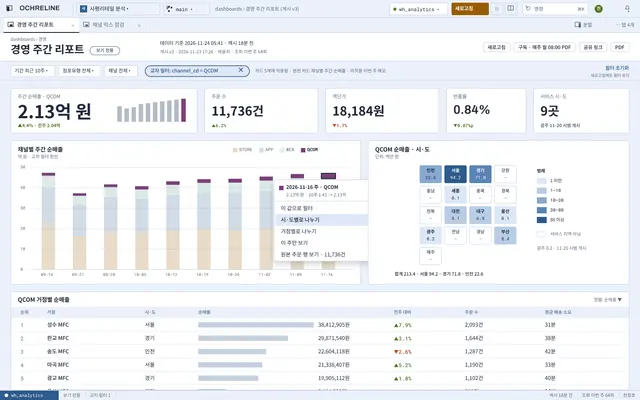Click the purple QCOM segment of 11-16 bar
Image resolution: width=640 pixels, height=400 pixels.
pyautogui.click(x=328, y=176)
